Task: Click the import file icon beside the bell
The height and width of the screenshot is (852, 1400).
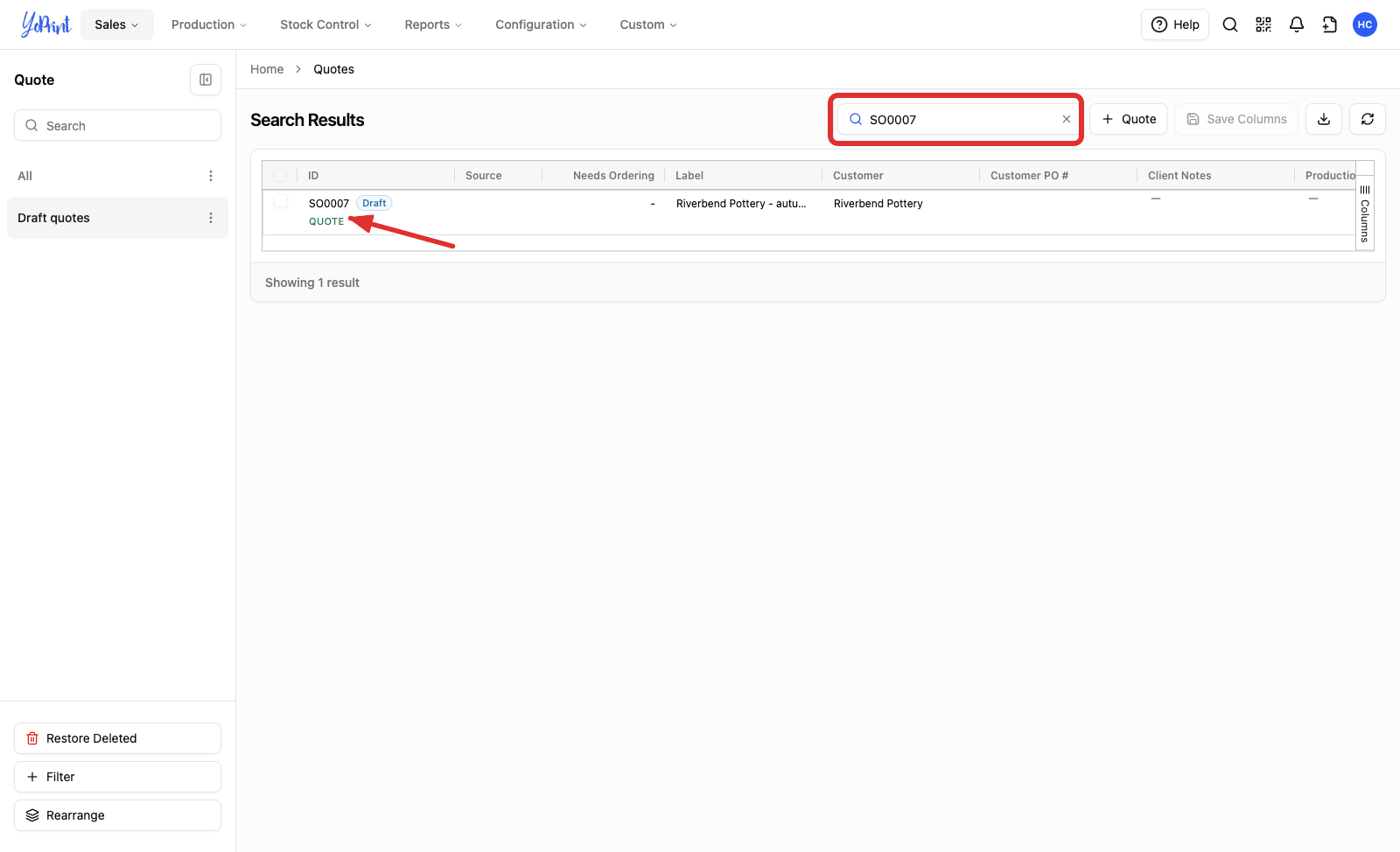Action: [x=1330, y=24]
